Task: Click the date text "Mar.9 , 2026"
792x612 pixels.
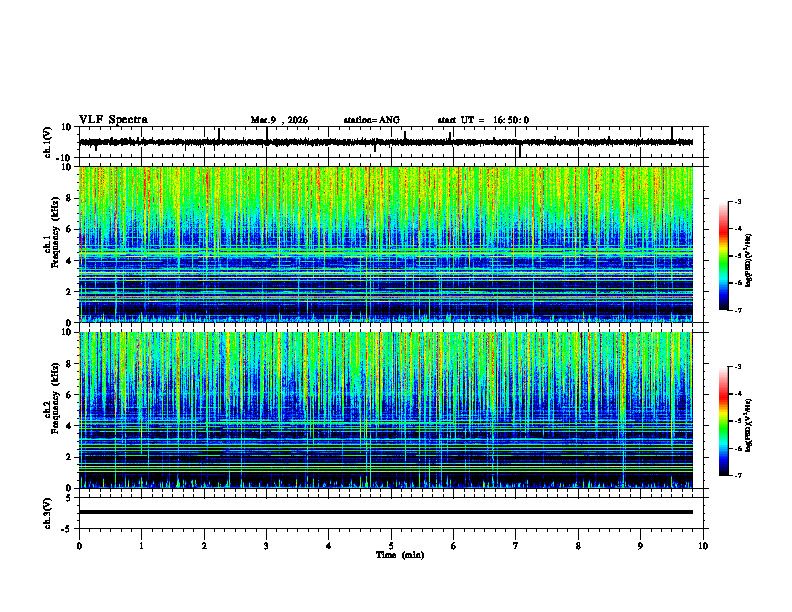Action: (279, 120)
